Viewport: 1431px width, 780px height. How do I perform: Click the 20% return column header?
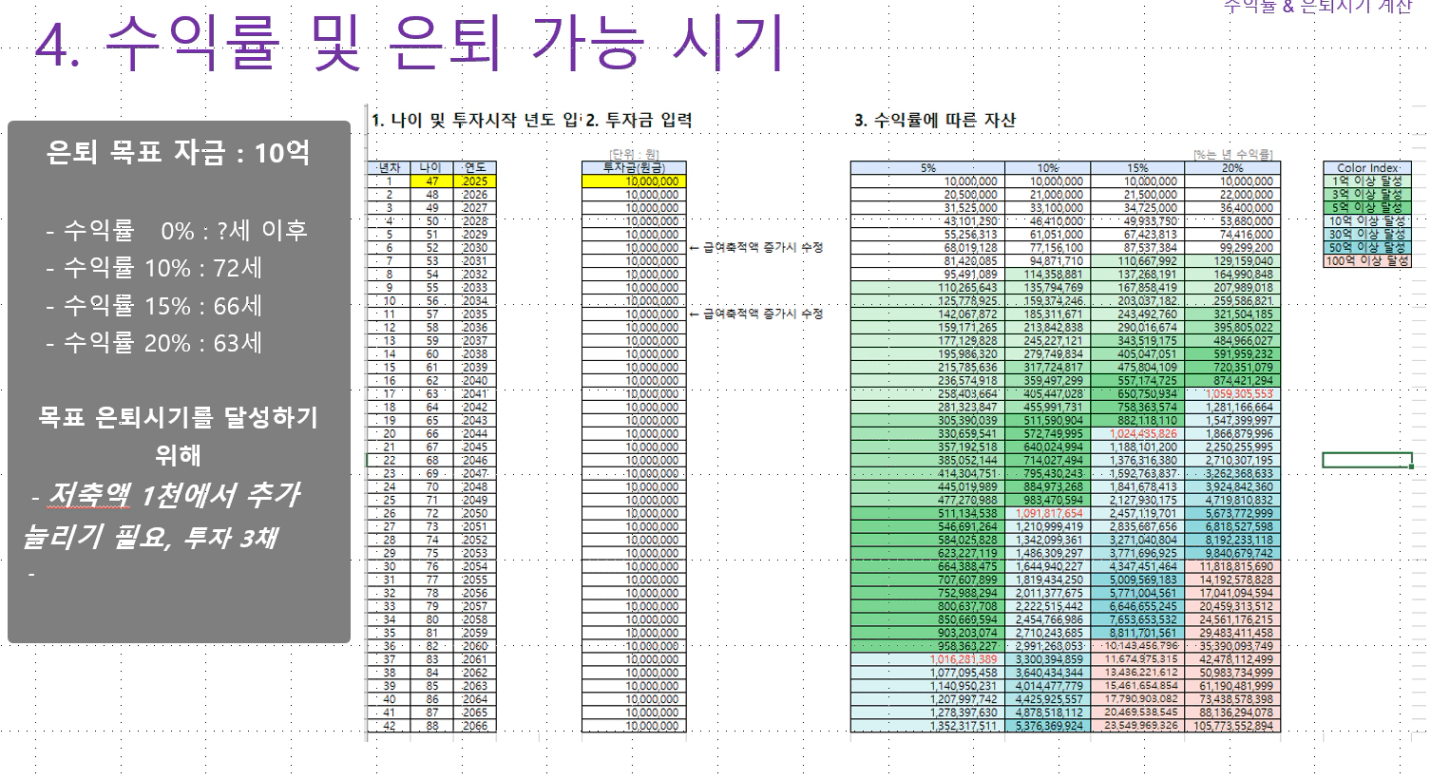point(1232,168)
